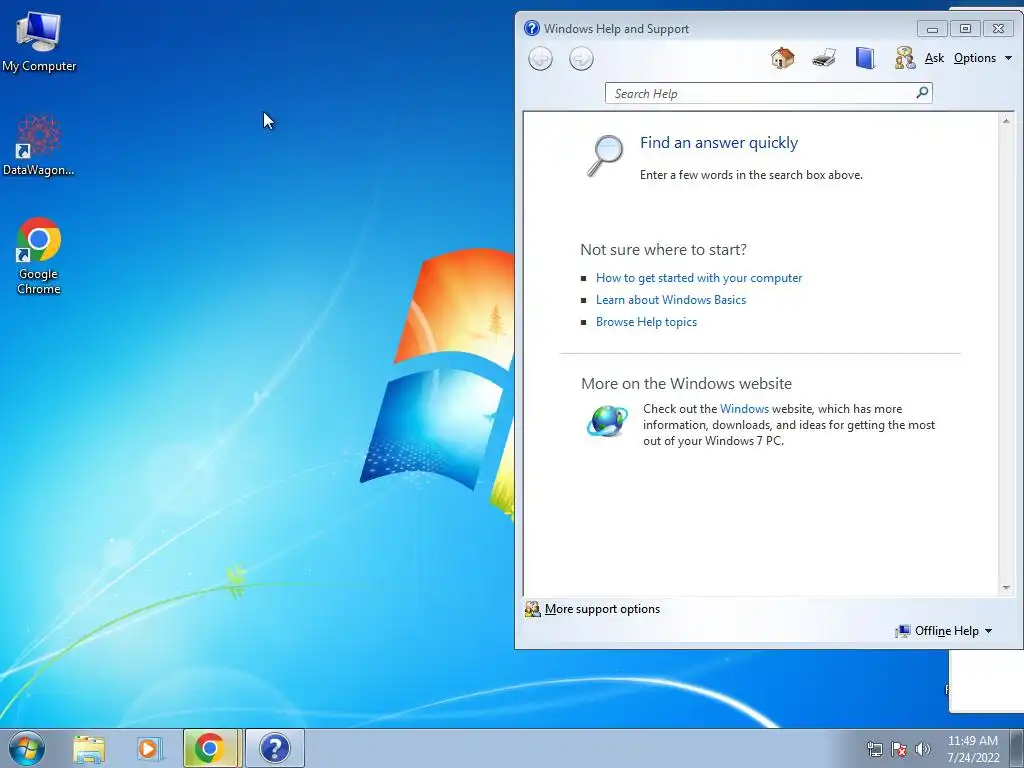Print the help topic via printer icon
The image size is (1024, 768).
824,58
